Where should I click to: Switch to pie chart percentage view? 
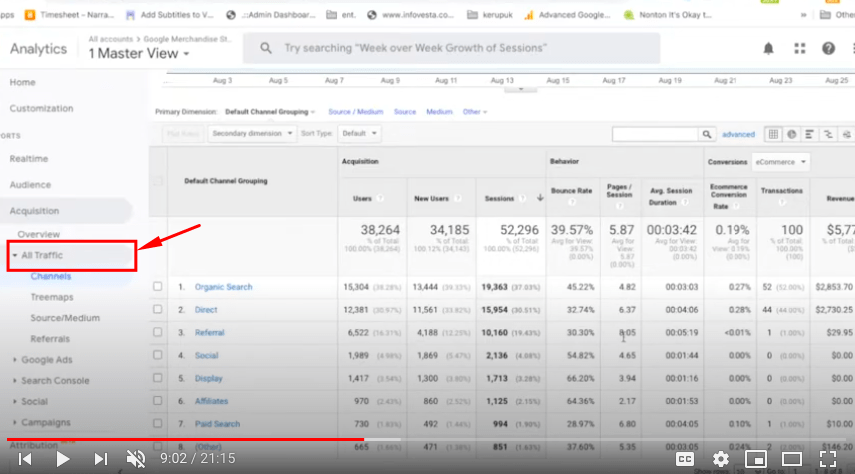pos(791,133)
